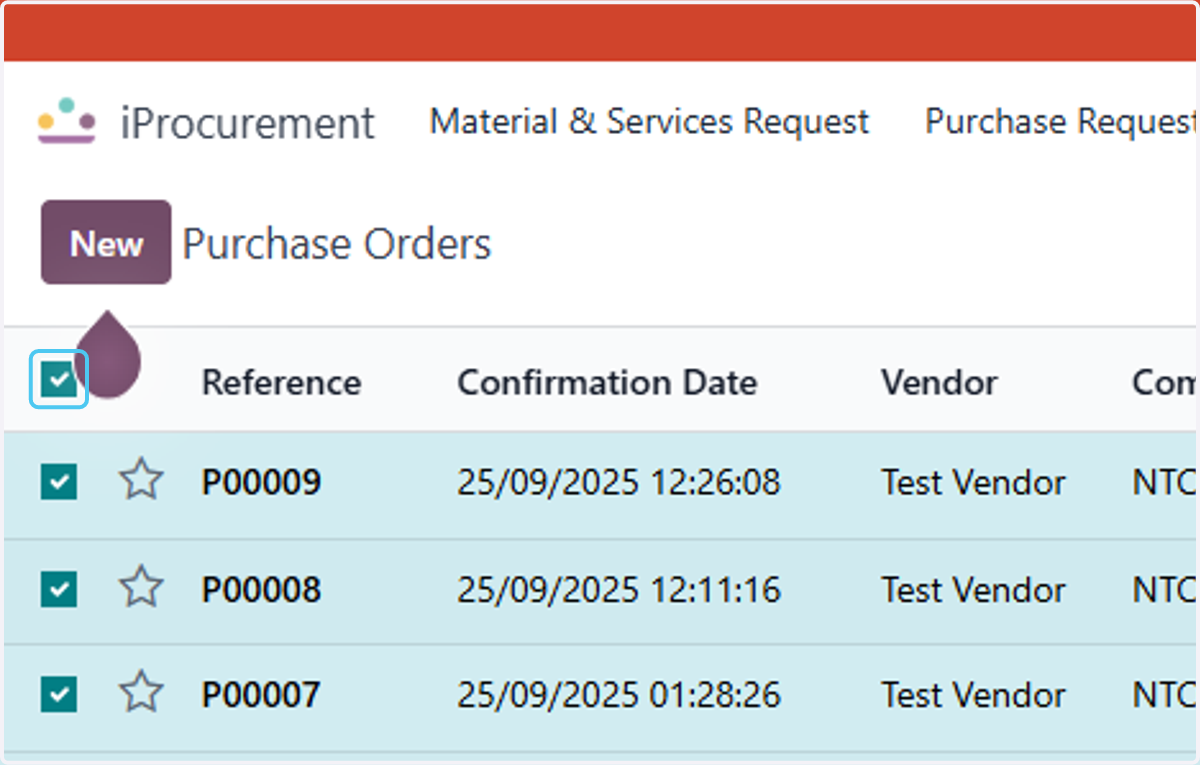Sort the list by the Reference column
The image size is (1200, 765).
[281, 382]
